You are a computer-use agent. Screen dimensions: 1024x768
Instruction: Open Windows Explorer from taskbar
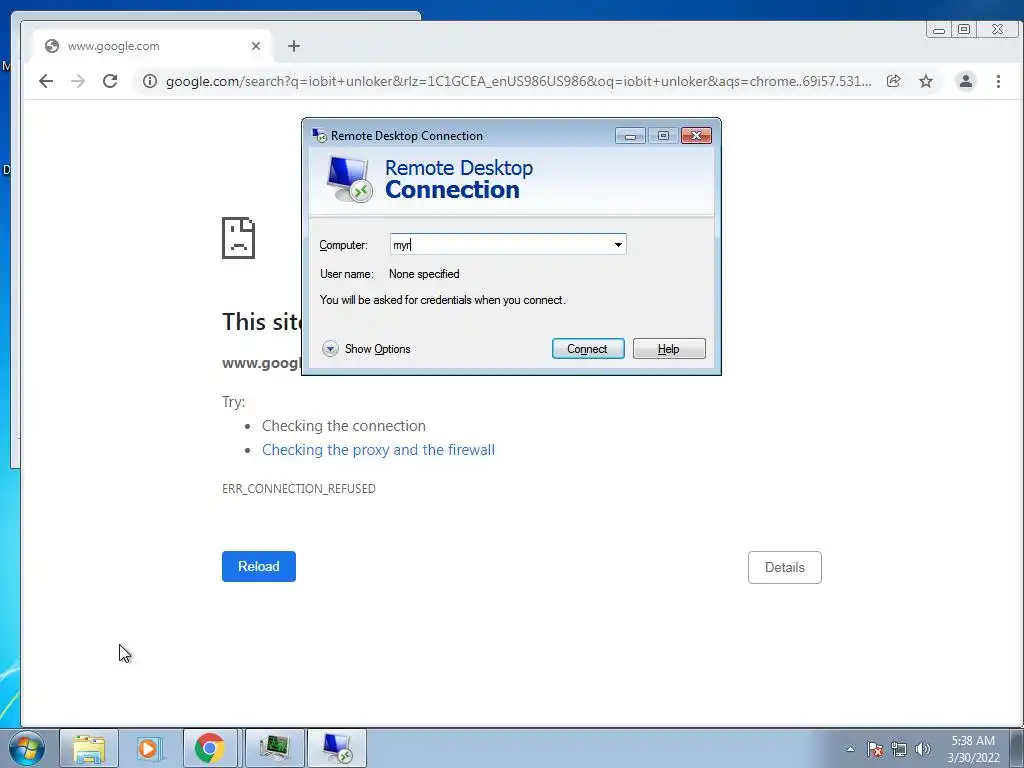[89, 748]
